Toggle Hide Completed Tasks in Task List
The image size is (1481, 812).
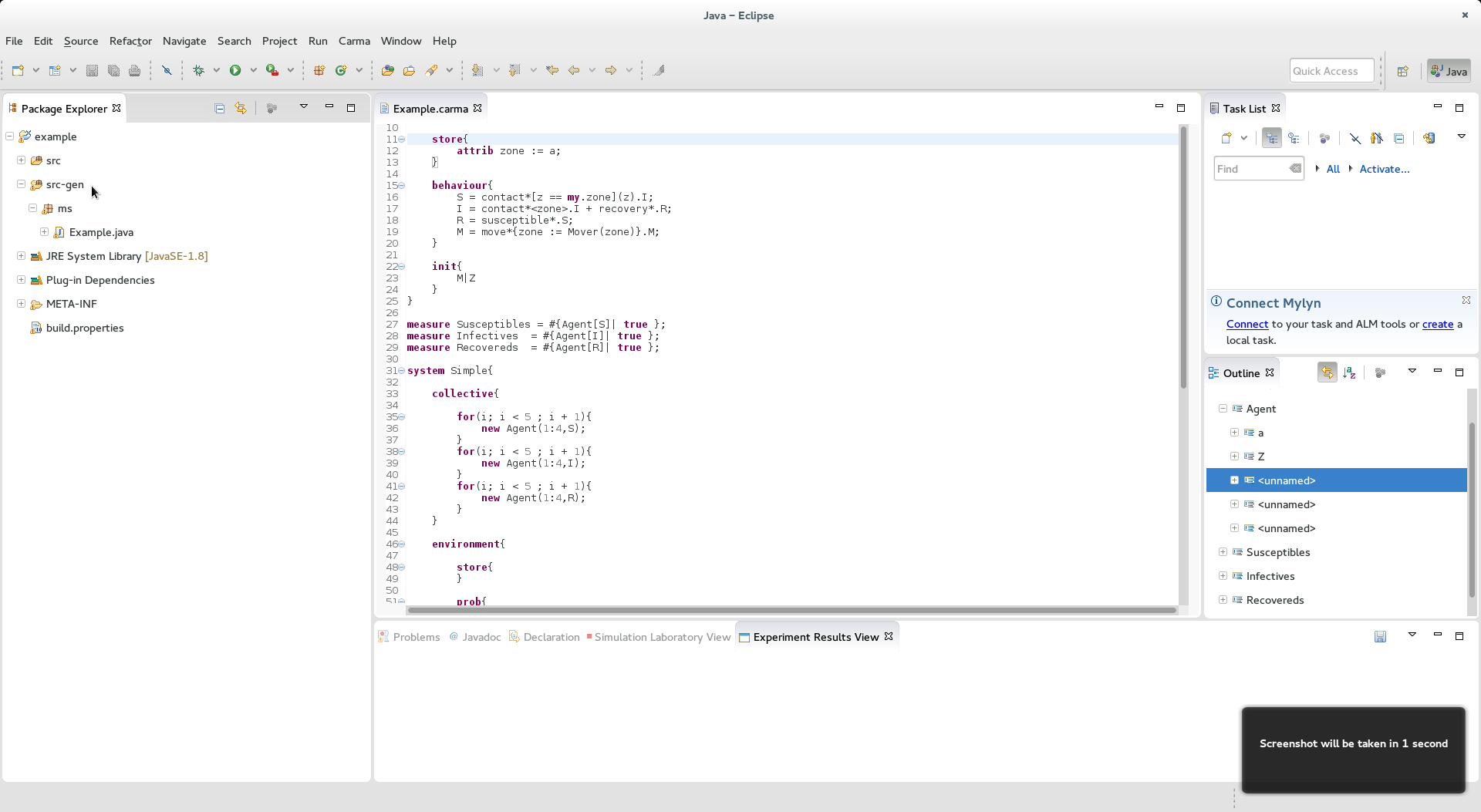(1355, 138)
